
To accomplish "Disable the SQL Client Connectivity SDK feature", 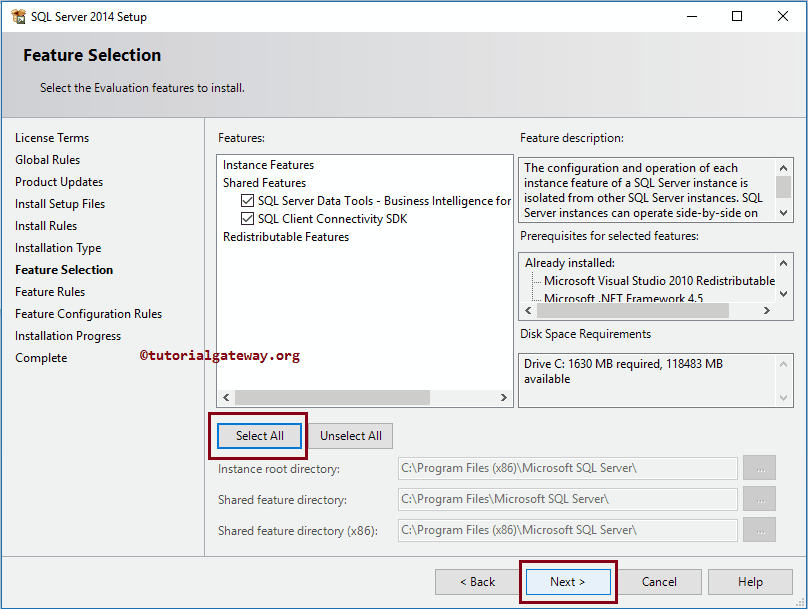I will tap(246, 218).
